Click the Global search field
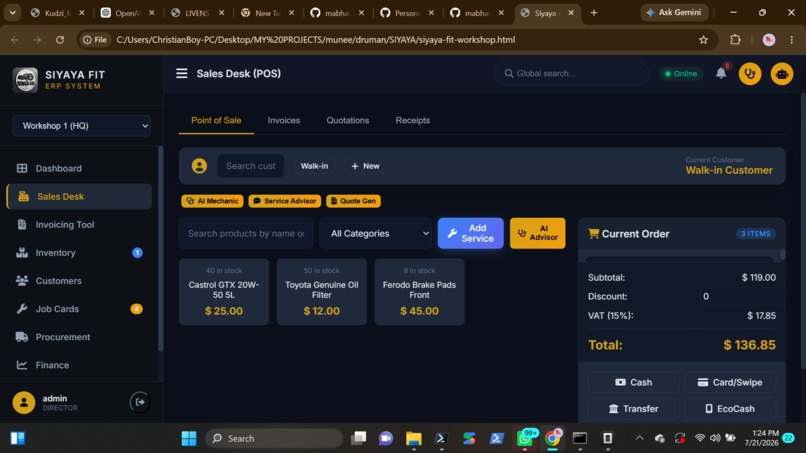 [x=572, y=74]
